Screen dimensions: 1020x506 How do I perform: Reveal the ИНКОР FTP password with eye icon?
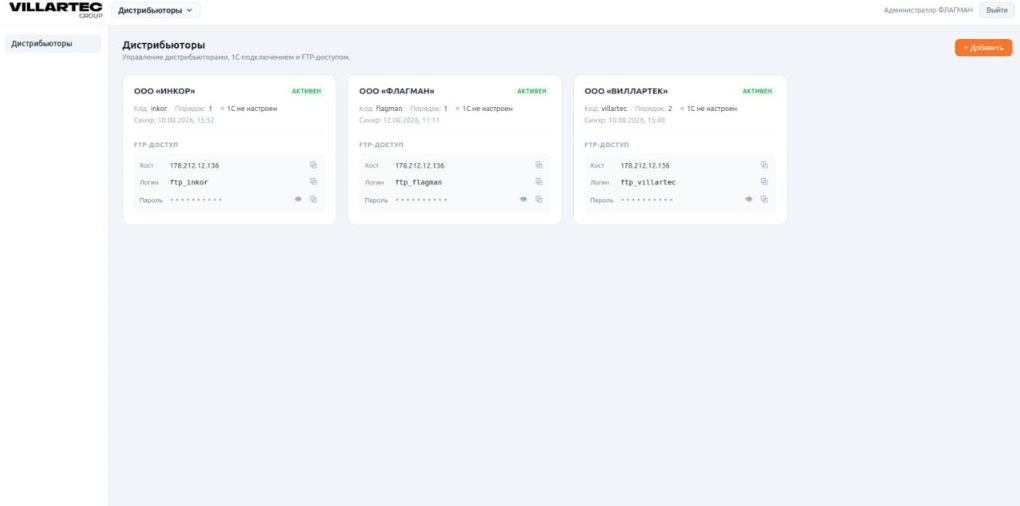298,200
